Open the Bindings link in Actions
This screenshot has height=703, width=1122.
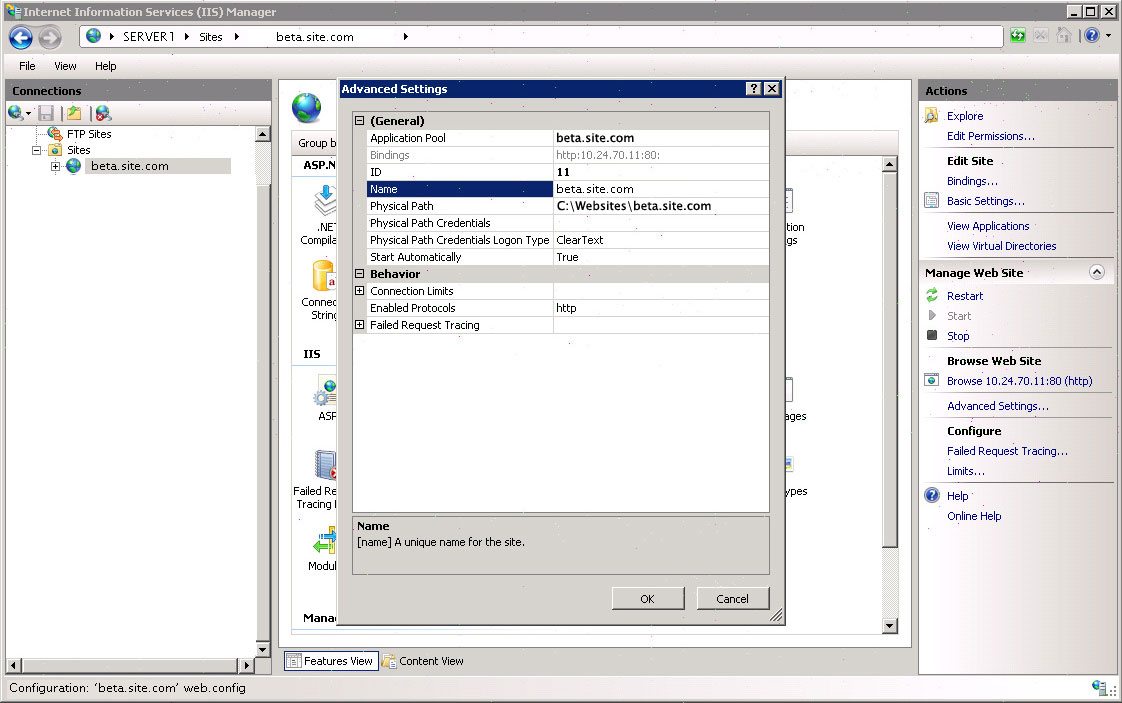click(972, 181)
